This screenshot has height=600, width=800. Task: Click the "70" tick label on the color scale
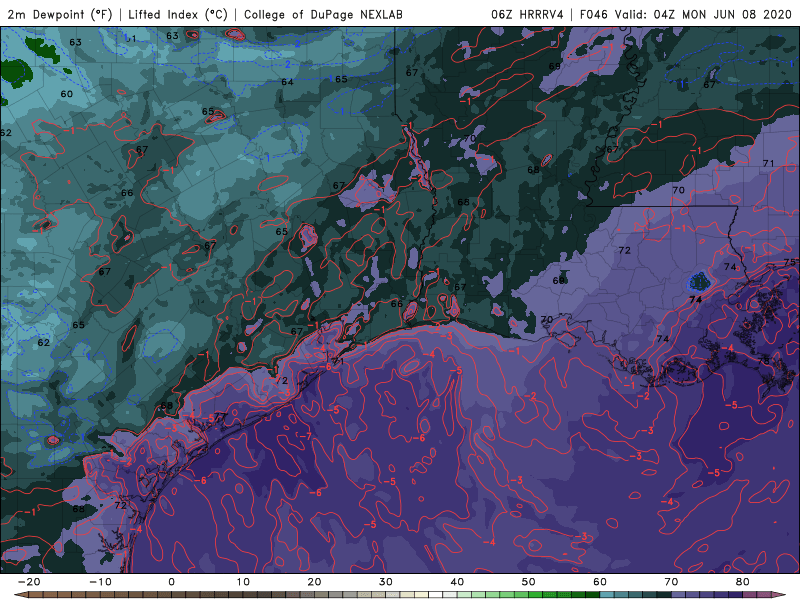671,582
